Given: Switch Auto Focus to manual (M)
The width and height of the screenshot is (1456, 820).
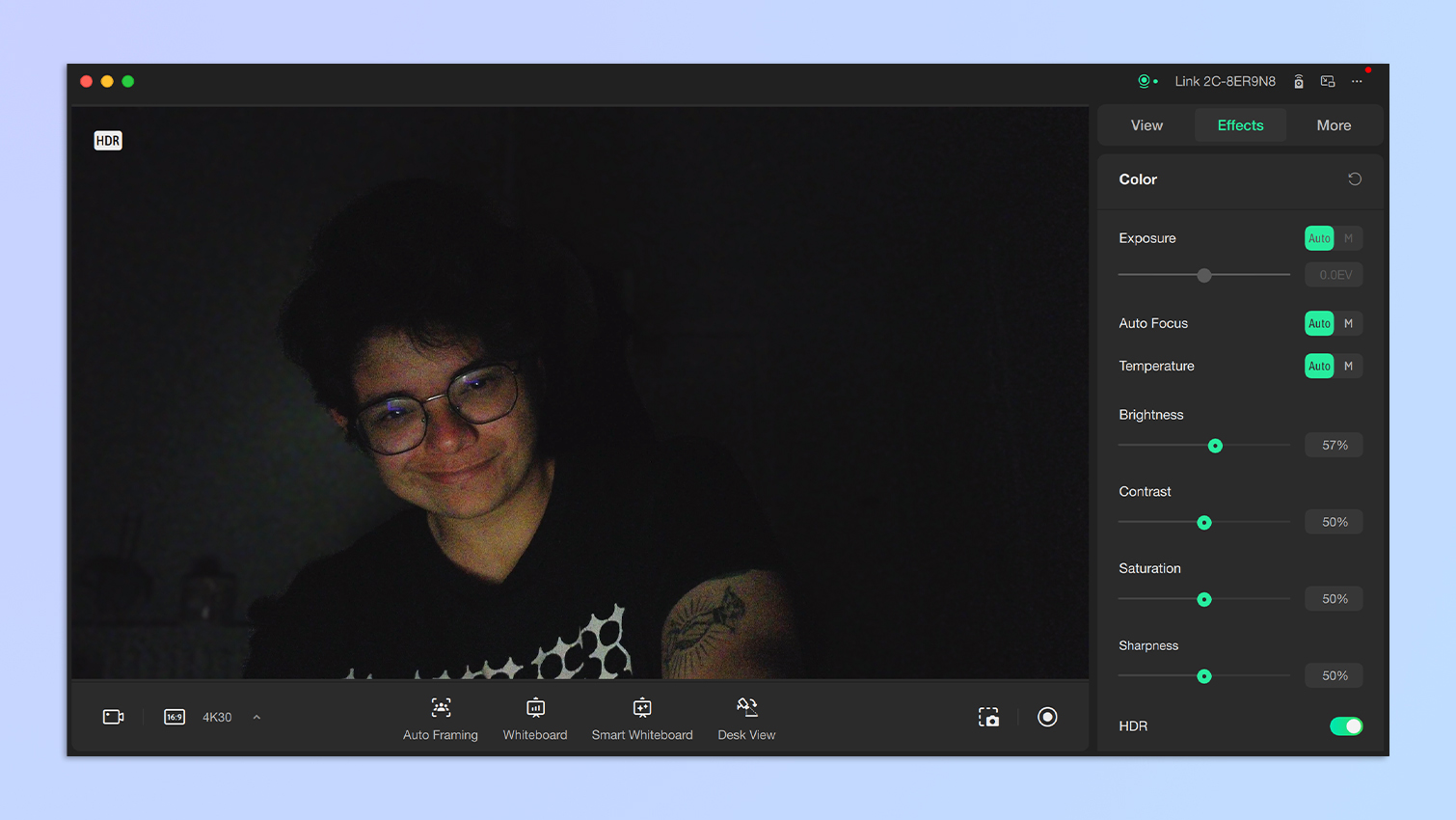Looking at the screenshot, I should click(x=1348, y=323).
